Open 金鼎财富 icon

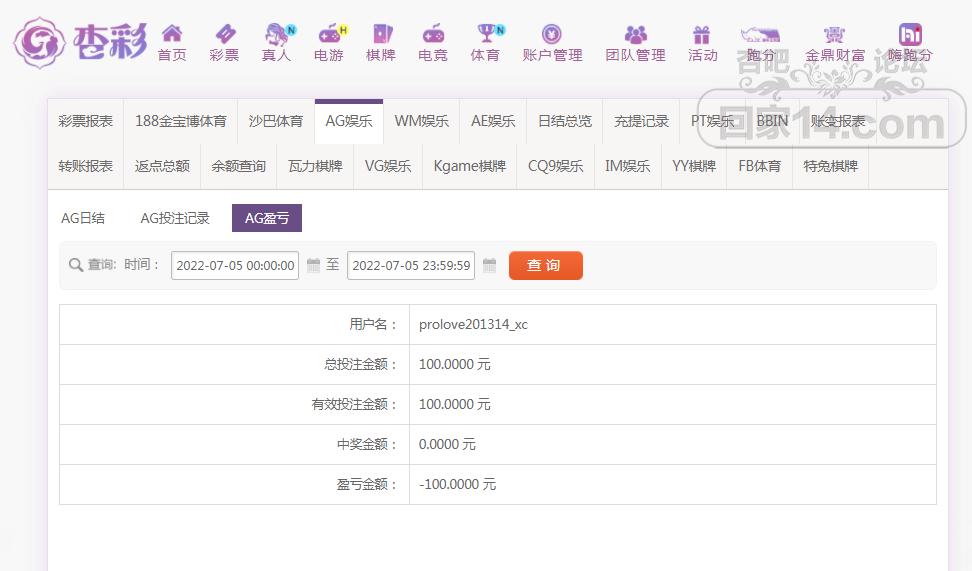click(834, 34)
